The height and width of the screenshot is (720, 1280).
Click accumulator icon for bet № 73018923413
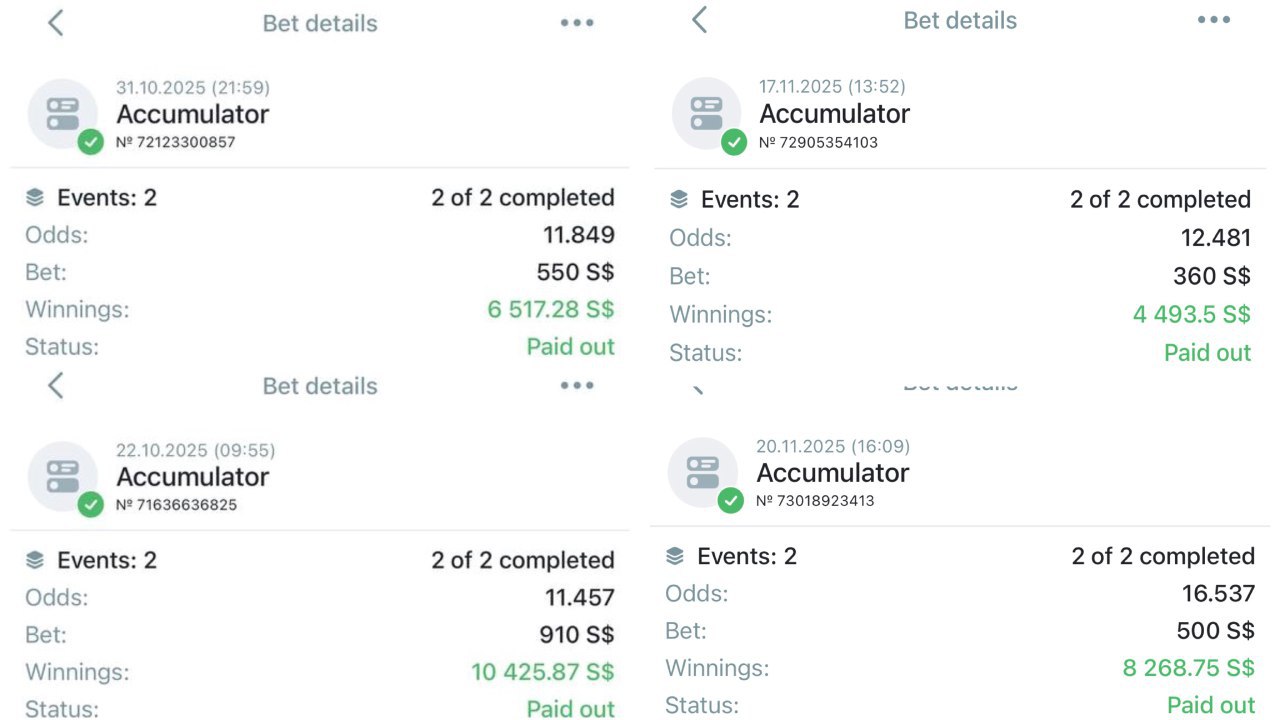(x=703, y=472)
